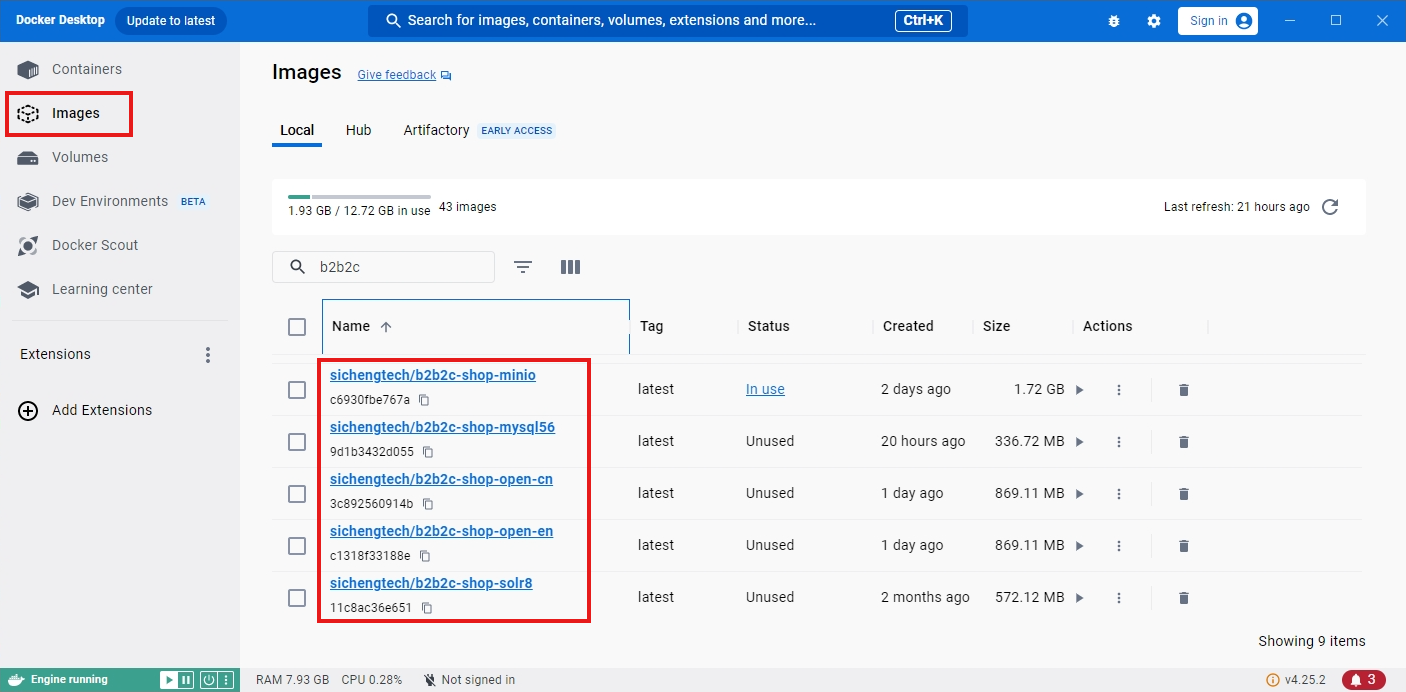The width and height of the screenshot is (1406, 692).
Task: Click the version v4.25.2 indicator
Action: tap(1296, 680)
